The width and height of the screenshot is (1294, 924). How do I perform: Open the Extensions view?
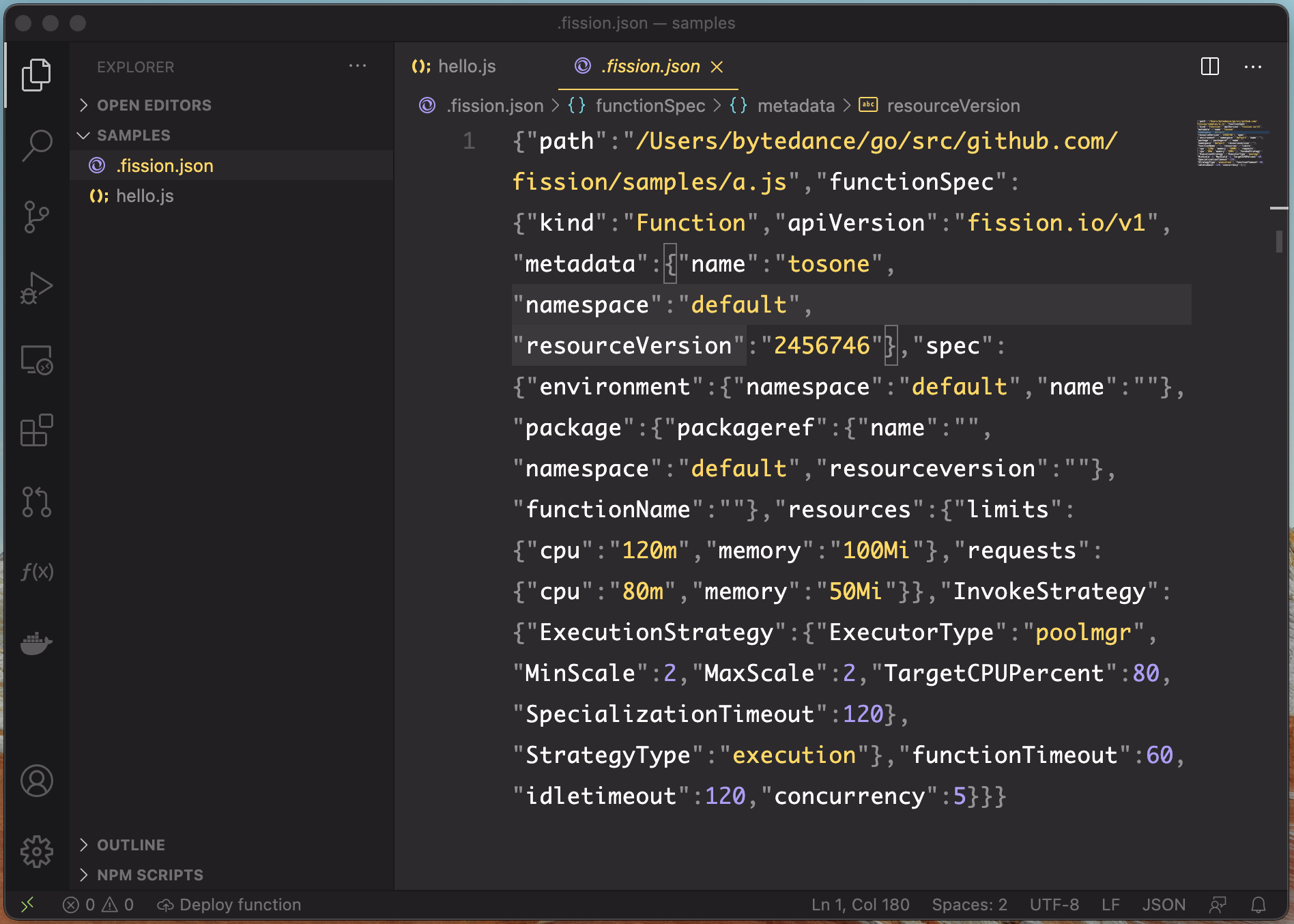37,431
